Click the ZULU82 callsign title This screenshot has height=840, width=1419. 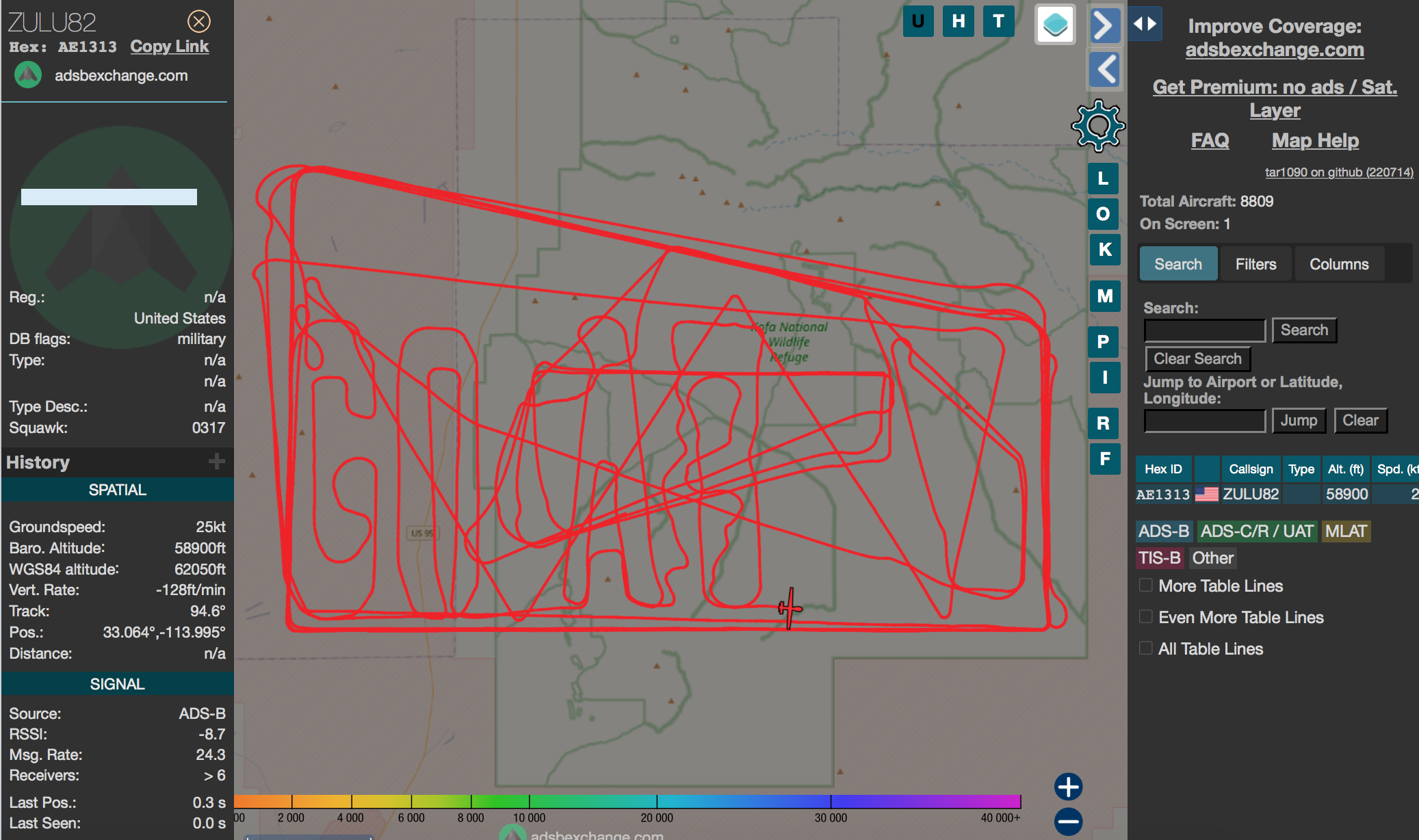tap(52, 23)
